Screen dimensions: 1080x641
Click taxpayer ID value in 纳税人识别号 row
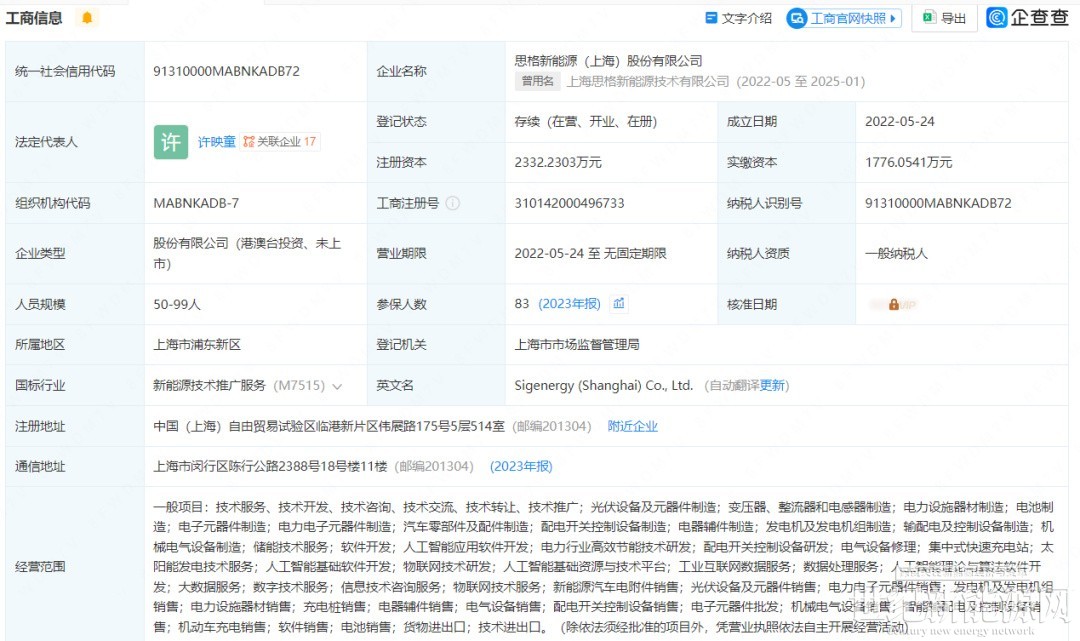coord(938,203)
